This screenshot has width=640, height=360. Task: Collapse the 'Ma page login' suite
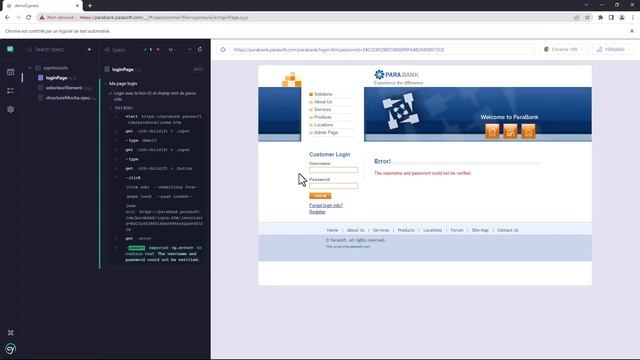(x=105, y=84)
